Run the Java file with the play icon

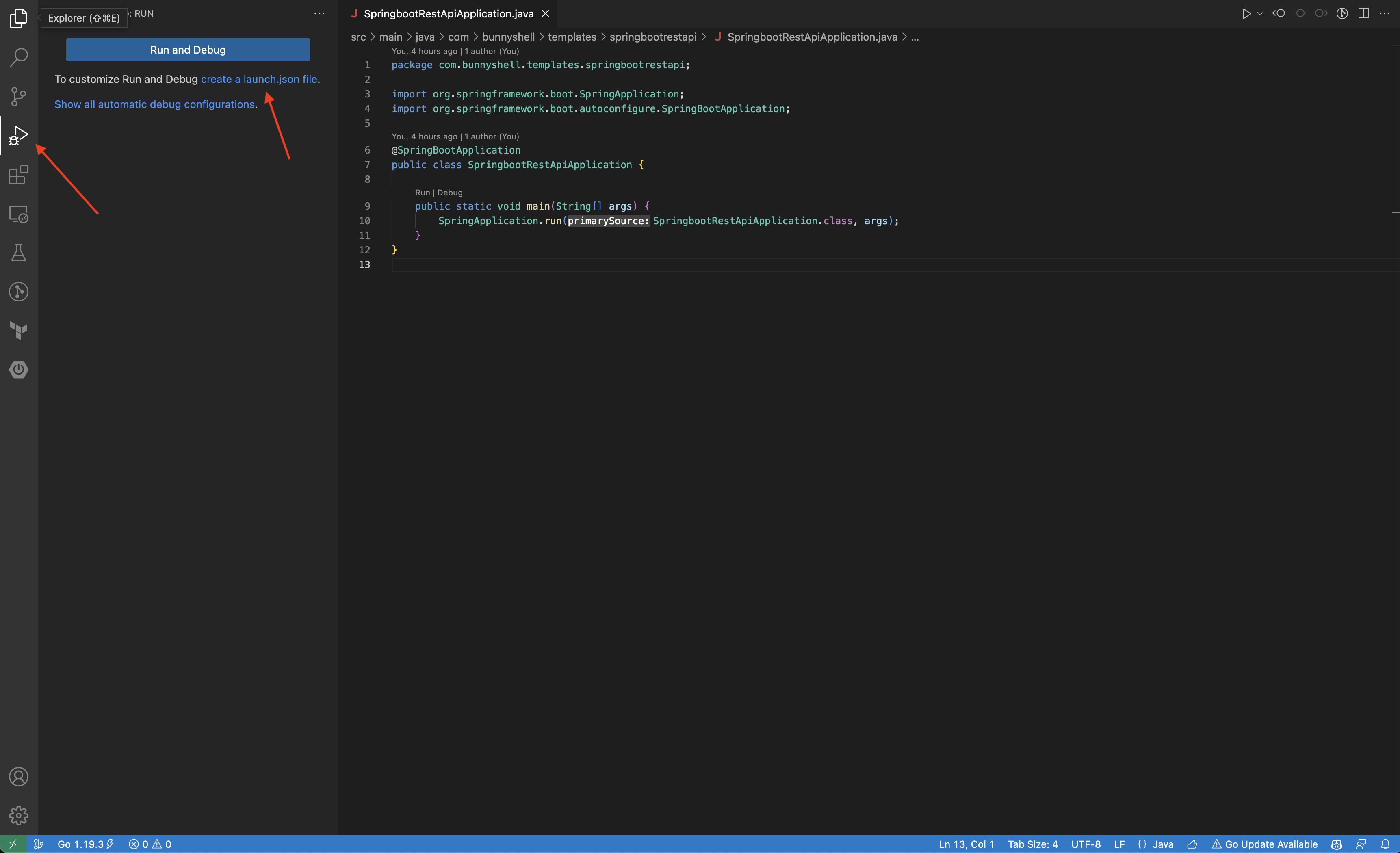click(1246, 14)
